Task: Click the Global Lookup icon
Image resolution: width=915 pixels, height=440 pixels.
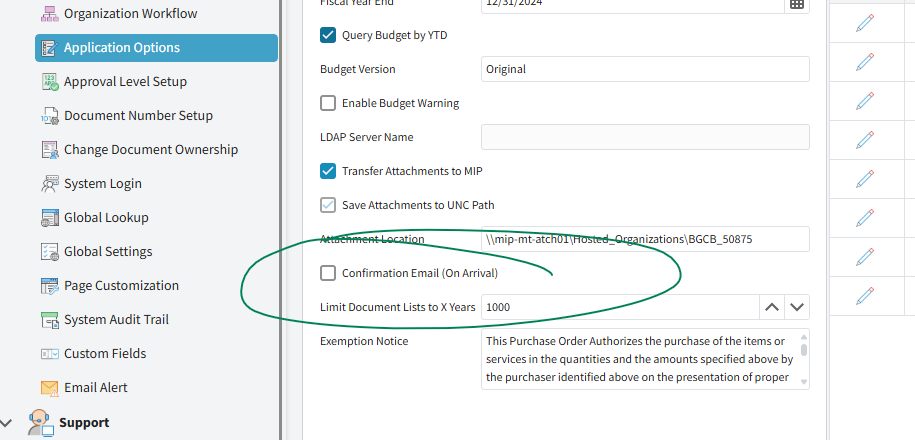Action: [x=49, y=218]
